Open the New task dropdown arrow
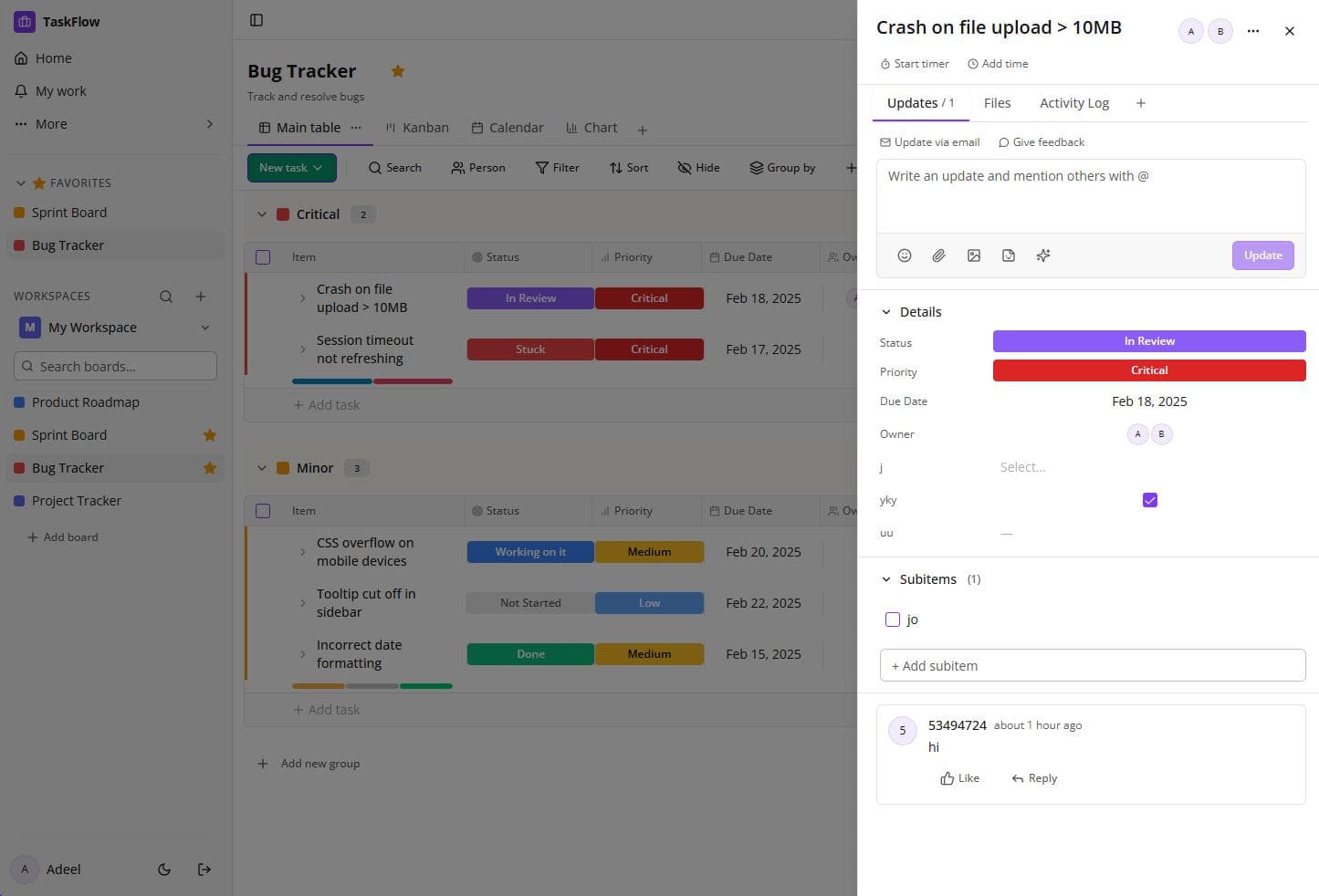This screenshot has width=1319, height=896. [318, 167]
